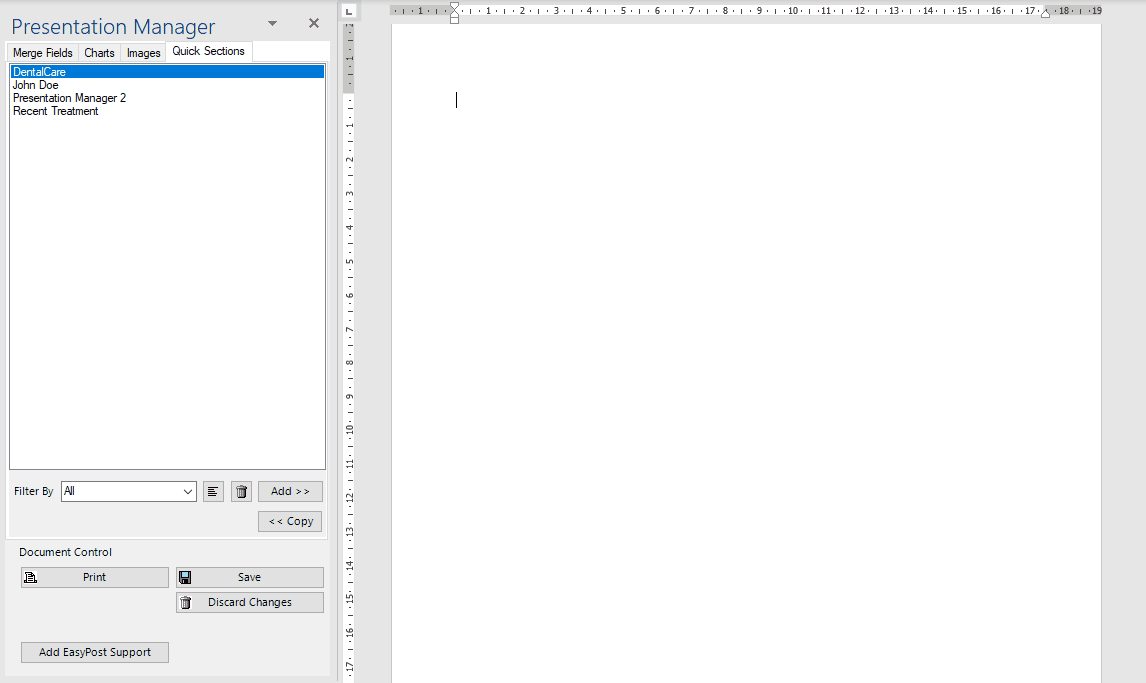Click the floppy disk icon on Save
Viewport: 1146px width, 683px height.
click(x=186, y=577)
